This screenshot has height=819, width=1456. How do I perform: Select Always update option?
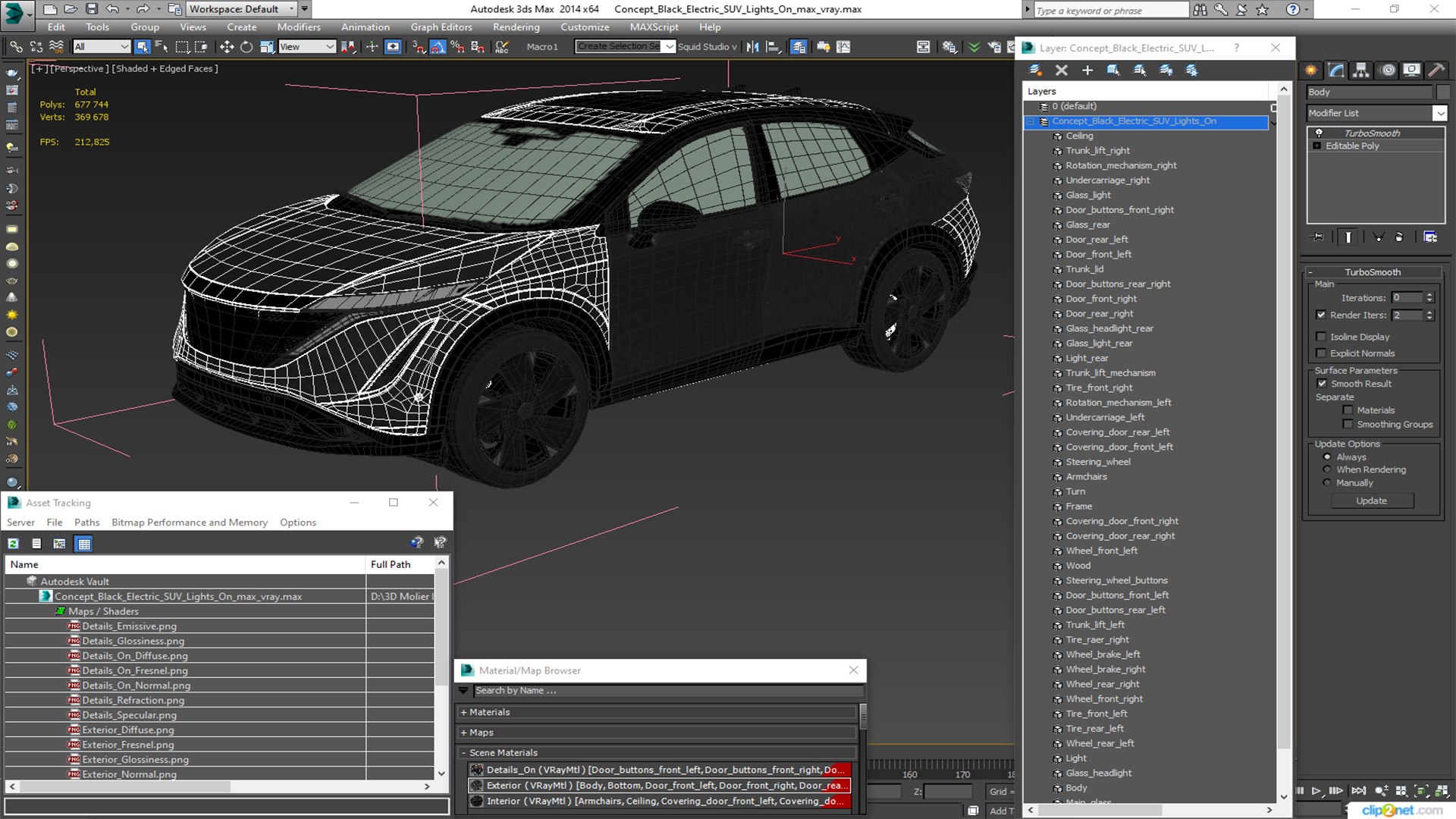(1327, 457)
